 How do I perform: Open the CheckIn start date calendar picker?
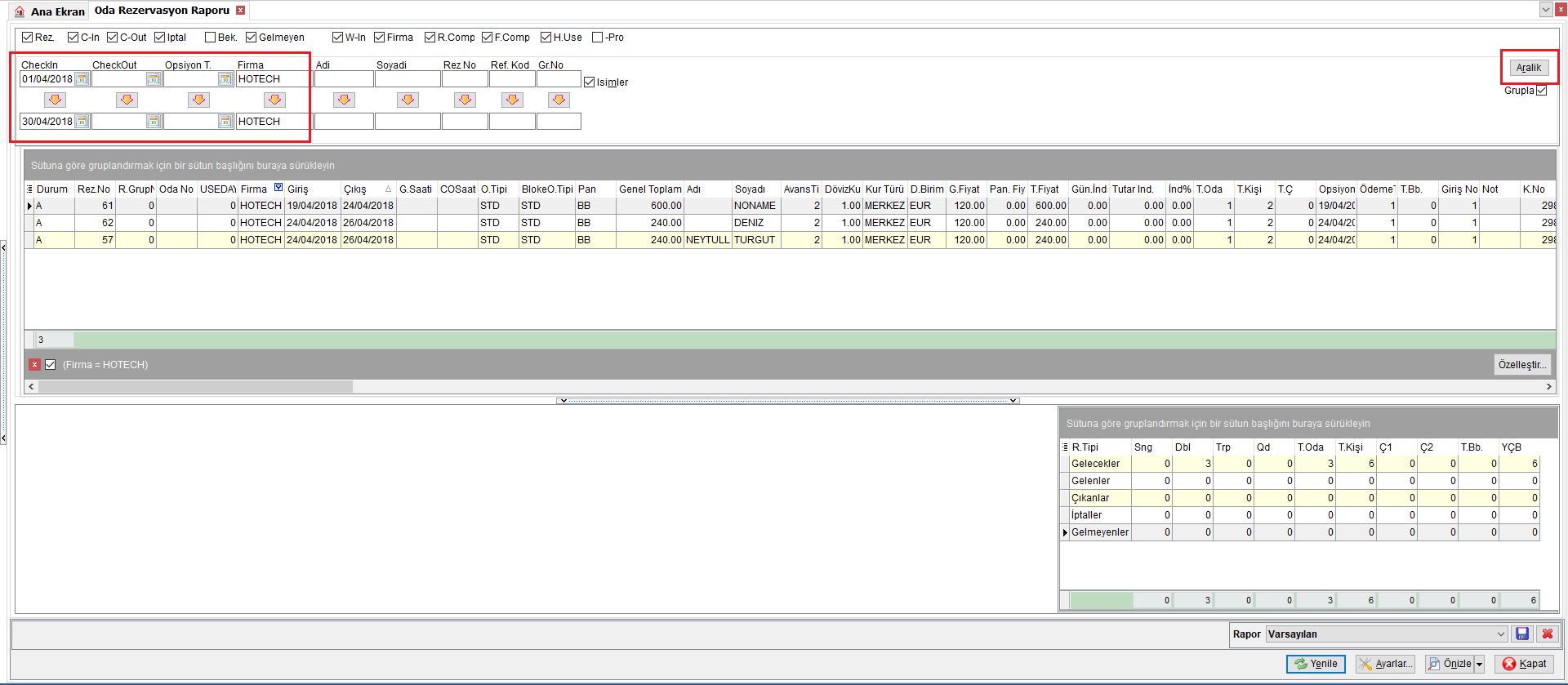coord(82,79)
